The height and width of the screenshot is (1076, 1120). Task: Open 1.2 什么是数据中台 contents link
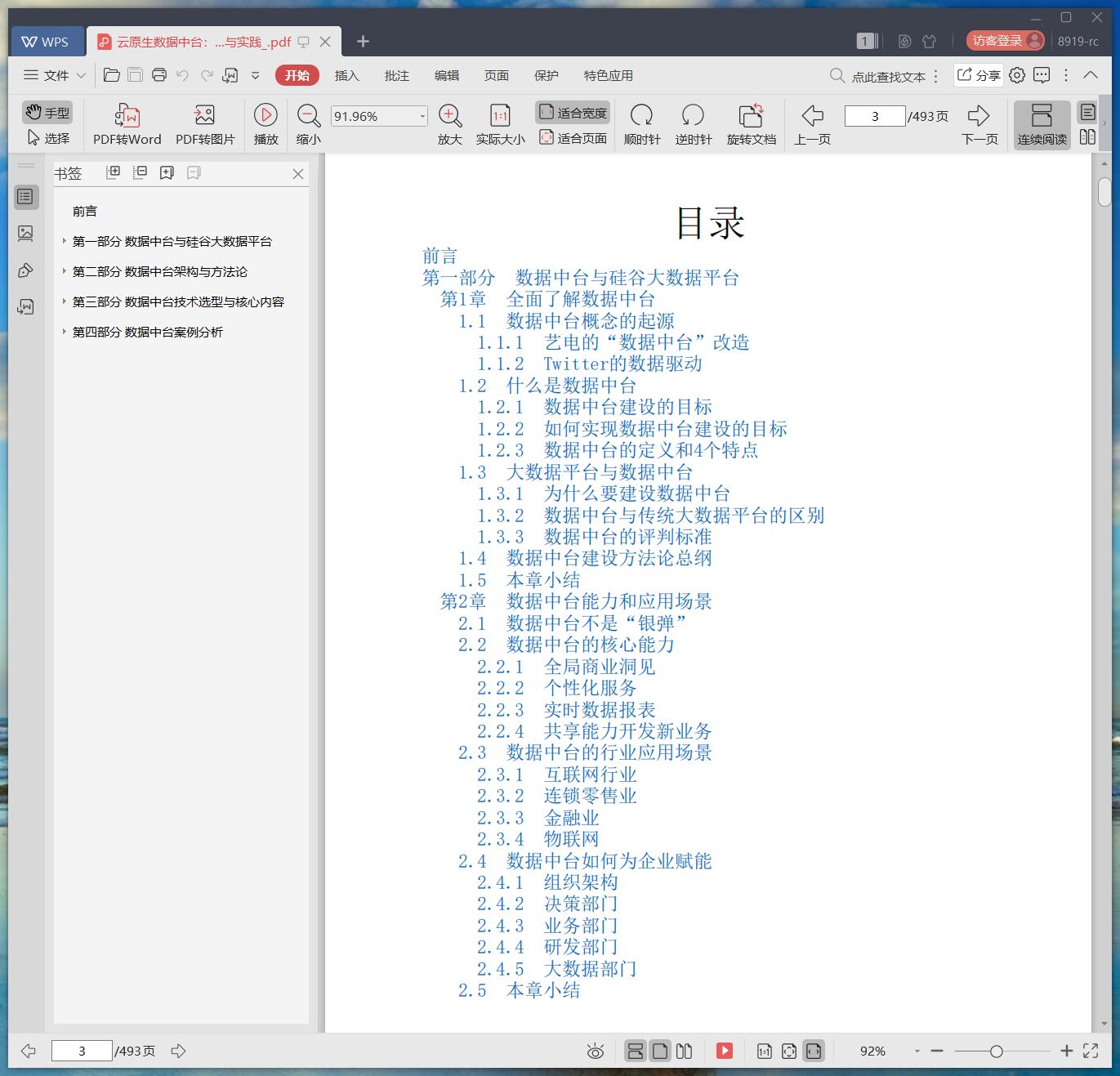pyautogui.click(x=547, y=386)
